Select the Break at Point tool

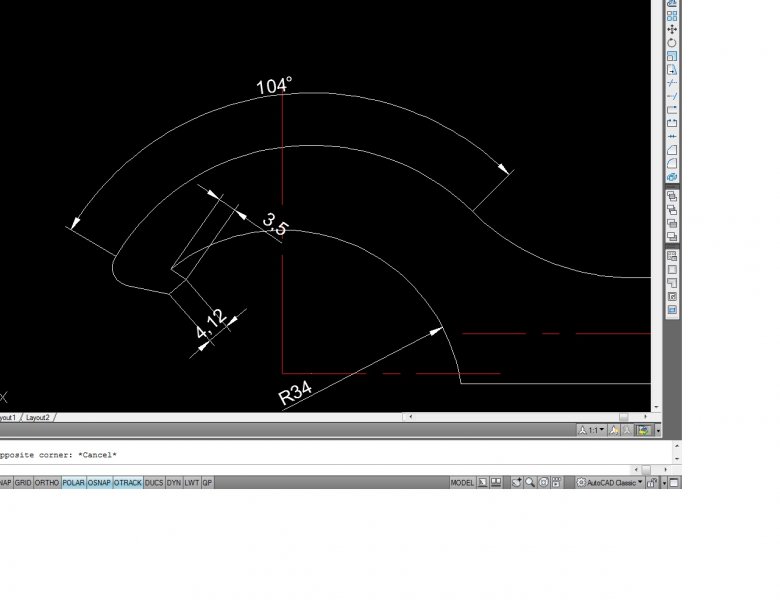coord(672,110)
